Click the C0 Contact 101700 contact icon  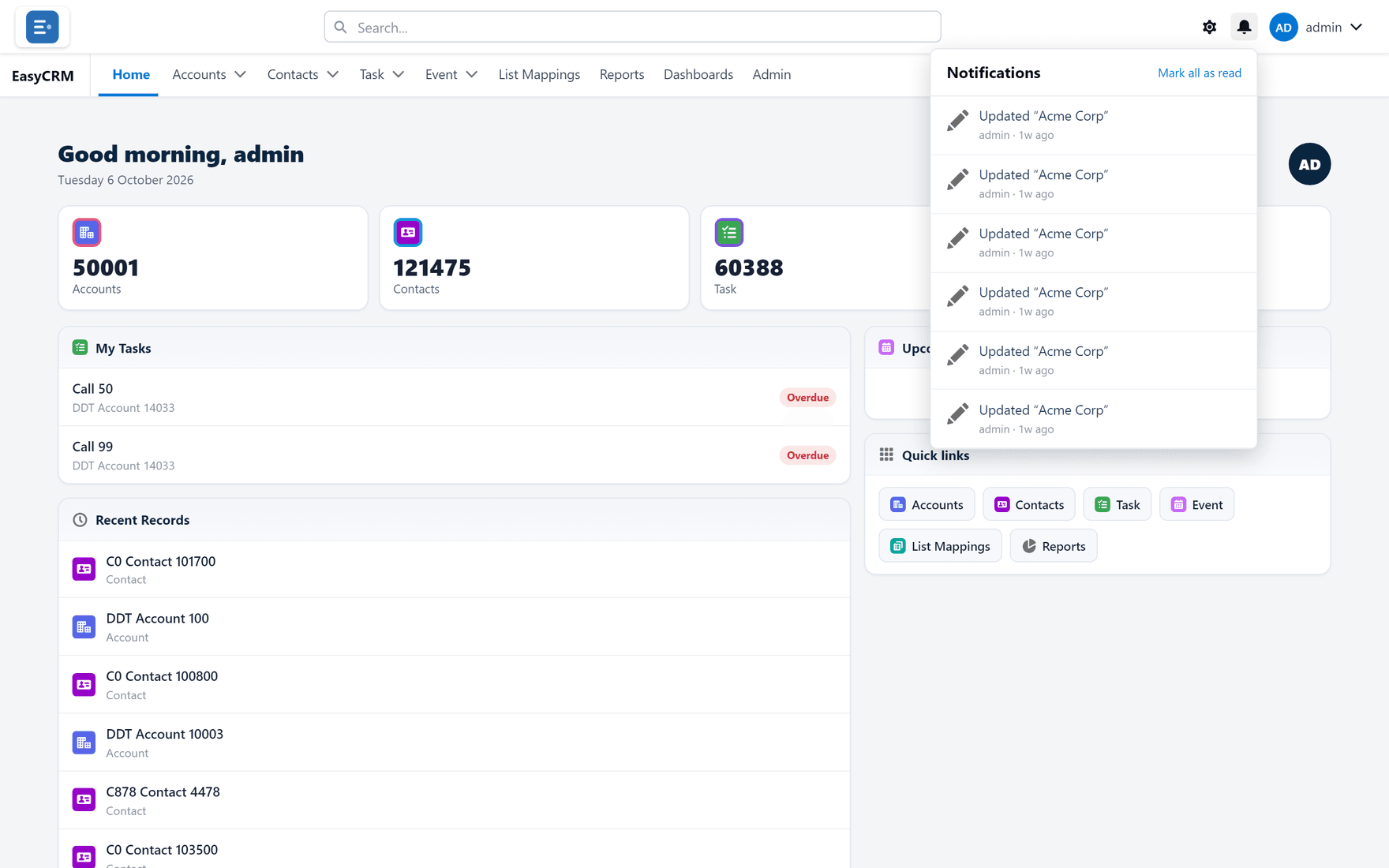[84, 569]
